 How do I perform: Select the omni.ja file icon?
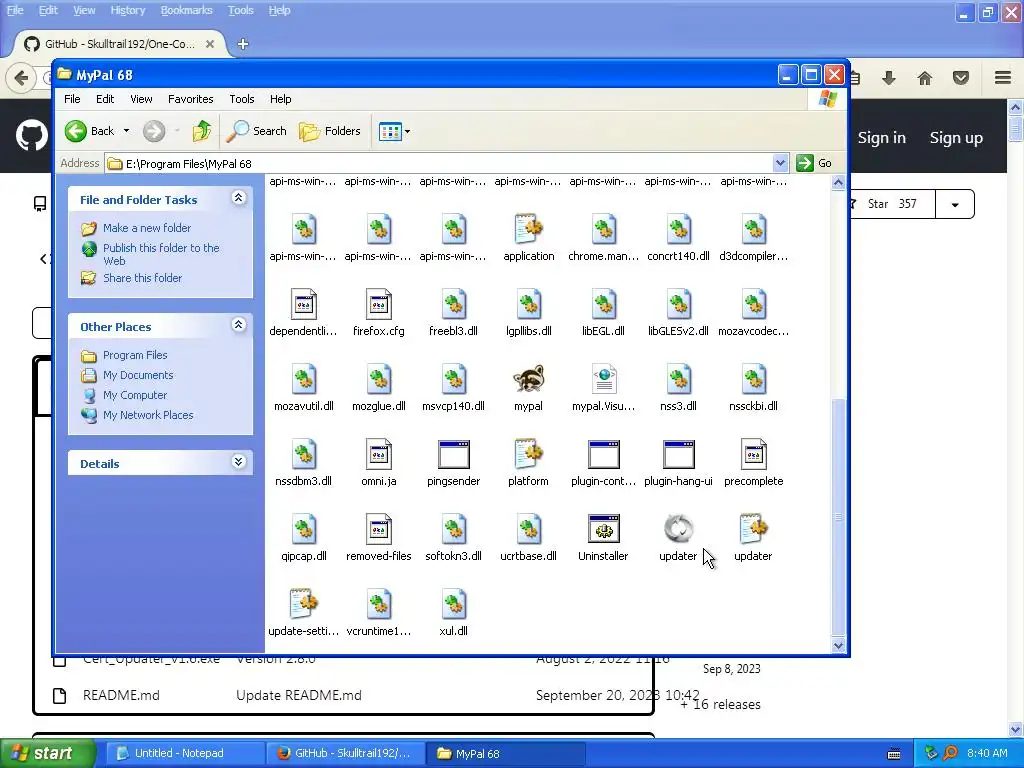(379, 455)
